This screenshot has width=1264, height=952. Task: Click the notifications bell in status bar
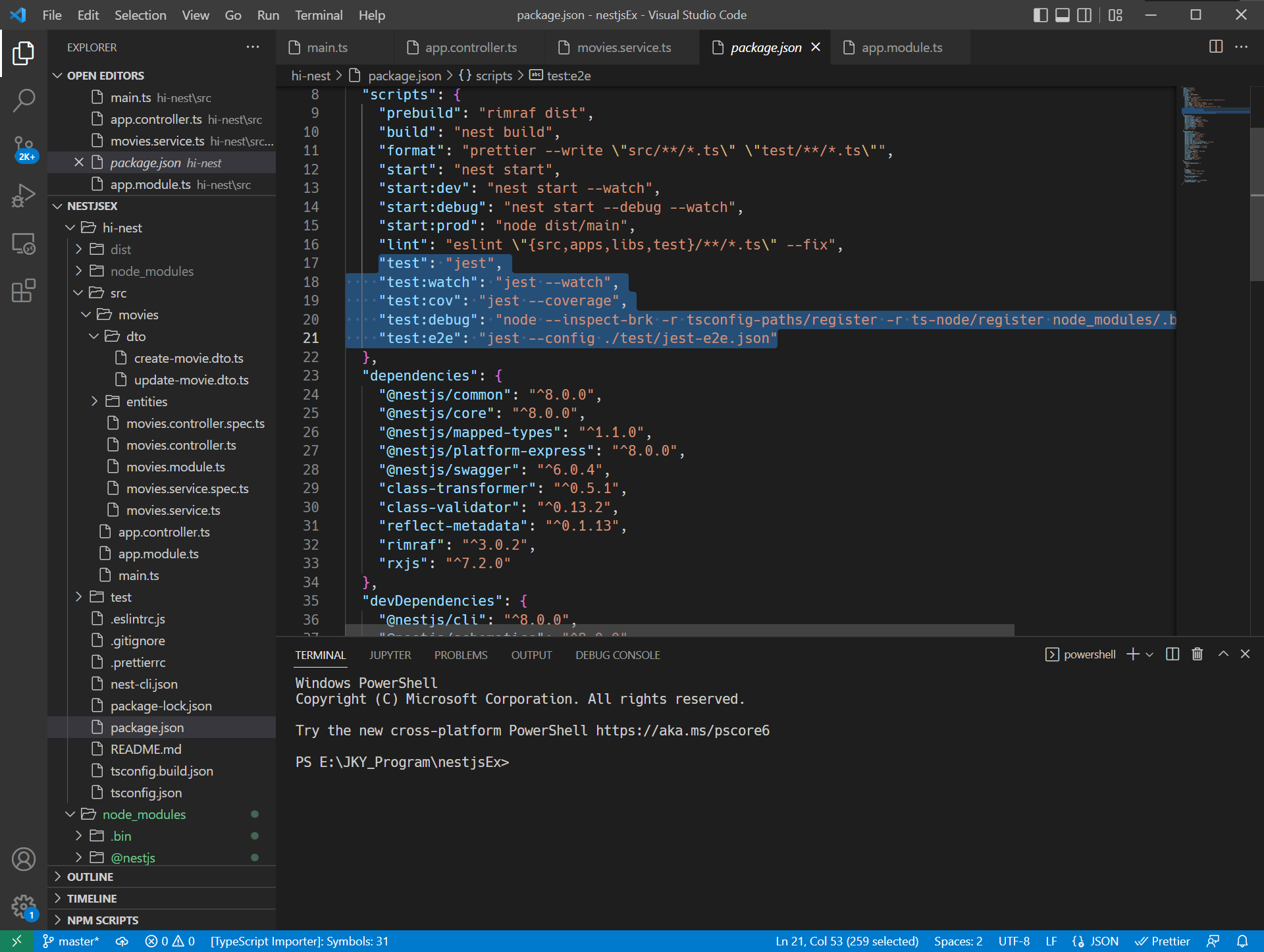1242,941
